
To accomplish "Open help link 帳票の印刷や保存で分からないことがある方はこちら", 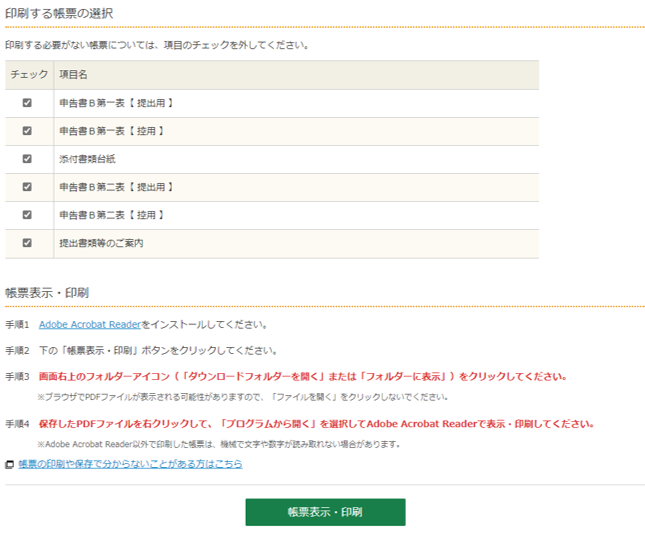I will coord(130,464).
